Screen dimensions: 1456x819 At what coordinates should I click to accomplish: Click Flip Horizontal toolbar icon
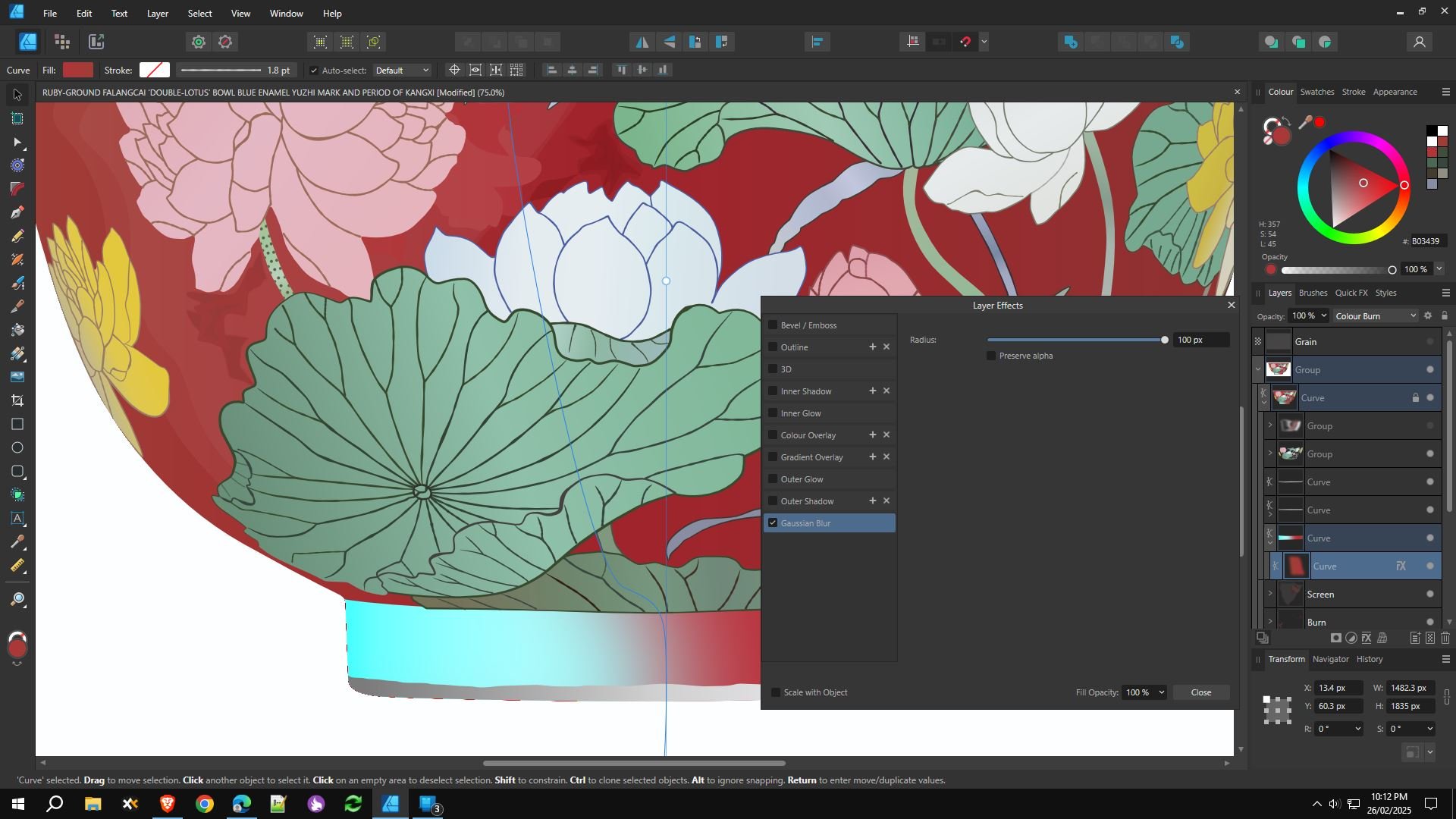pyautogui.click(x=642, y=42)
